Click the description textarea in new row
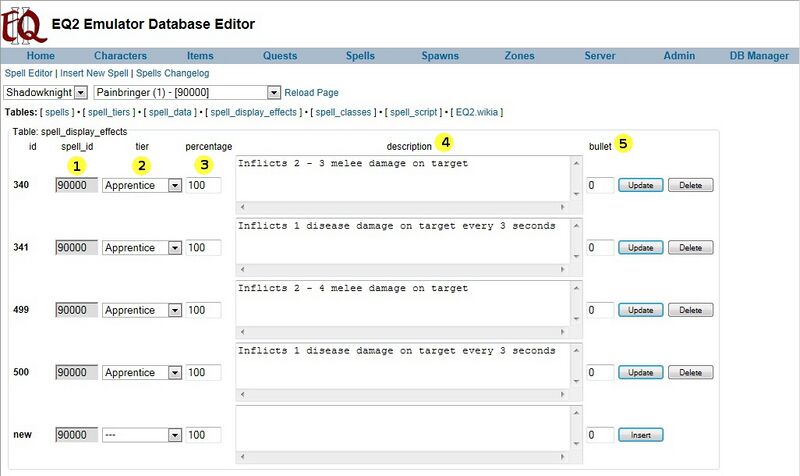 pyautogui.click(x=400, y=425)
